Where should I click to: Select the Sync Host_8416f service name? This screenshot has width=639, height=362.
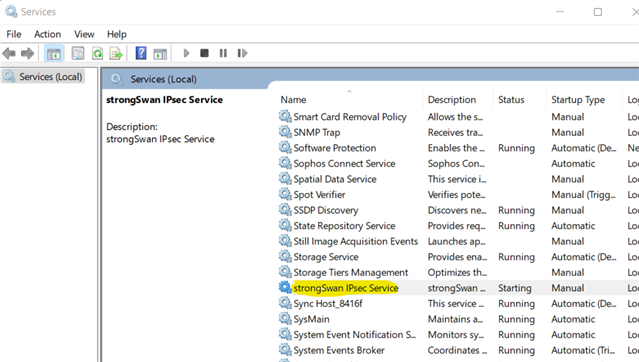[328, 304]
